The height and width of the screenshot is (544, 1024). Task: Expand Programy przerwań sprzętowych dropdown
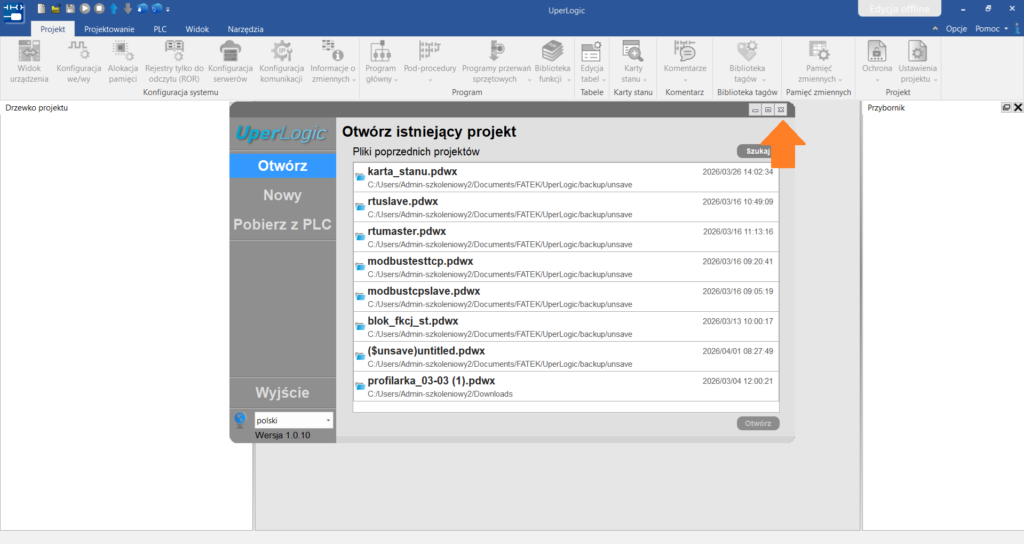click(x=530, y=80)
